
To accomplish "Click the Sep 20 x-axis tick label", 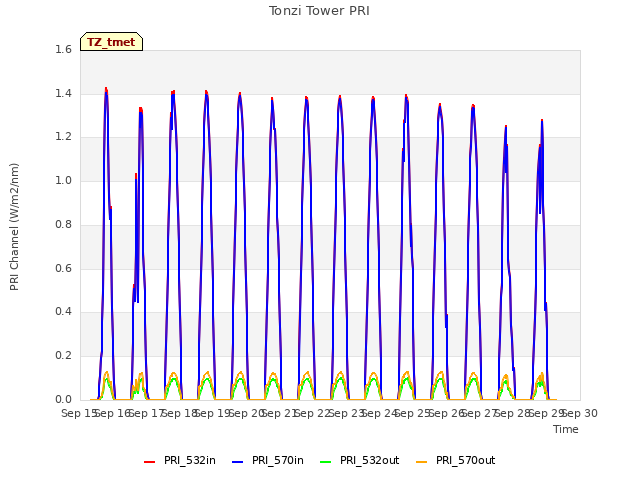I will point(246,413).
